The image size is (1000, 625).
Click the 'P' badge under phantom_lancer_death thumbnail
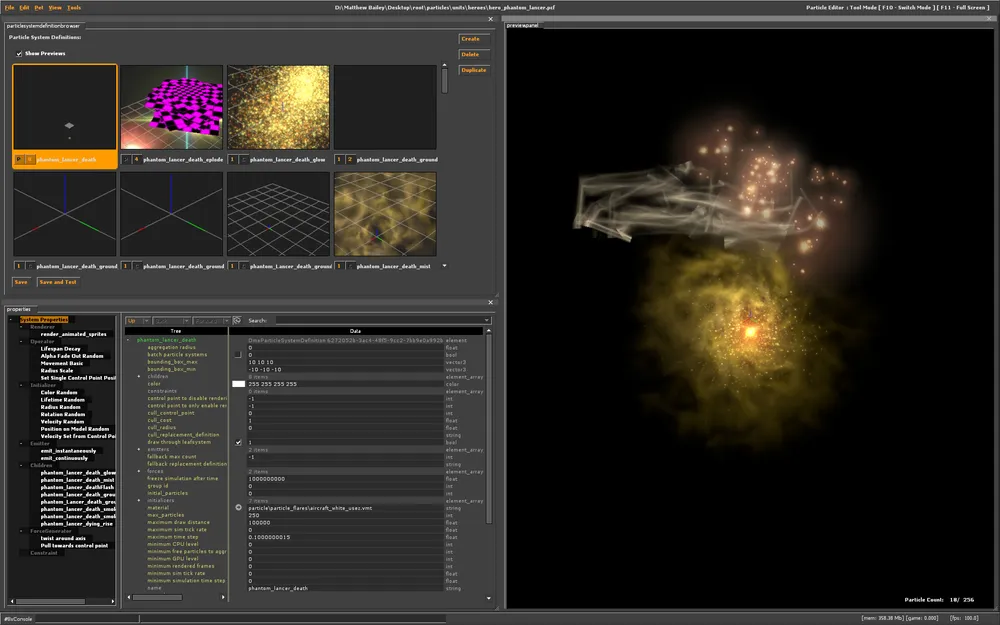(x=19, y=159)
